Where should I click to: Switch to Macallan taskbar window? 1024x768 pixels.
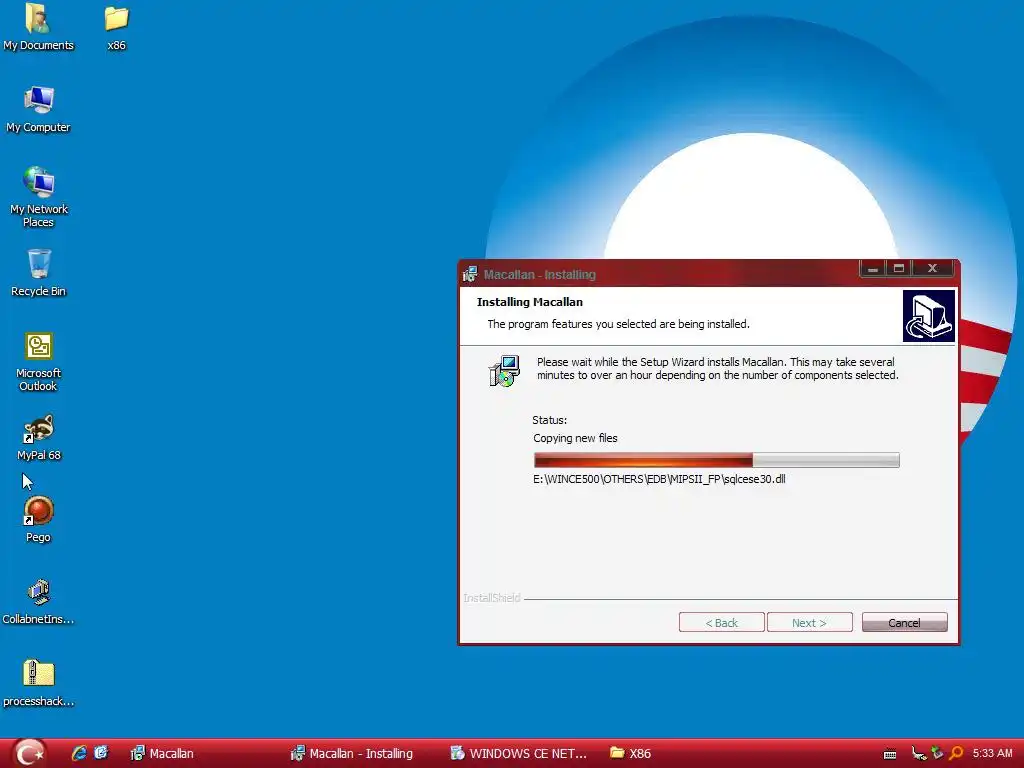coord(162,754)
